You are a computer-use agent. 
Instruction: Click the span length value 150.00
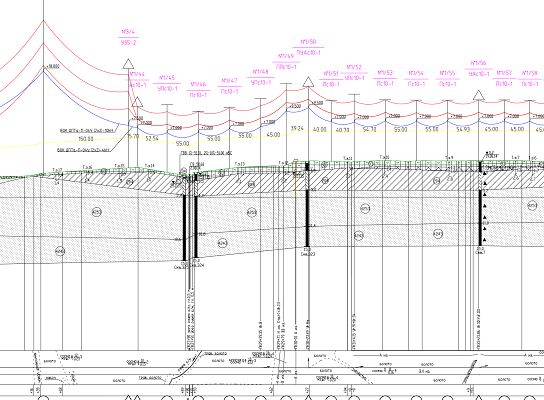click(x=86, y=139)
